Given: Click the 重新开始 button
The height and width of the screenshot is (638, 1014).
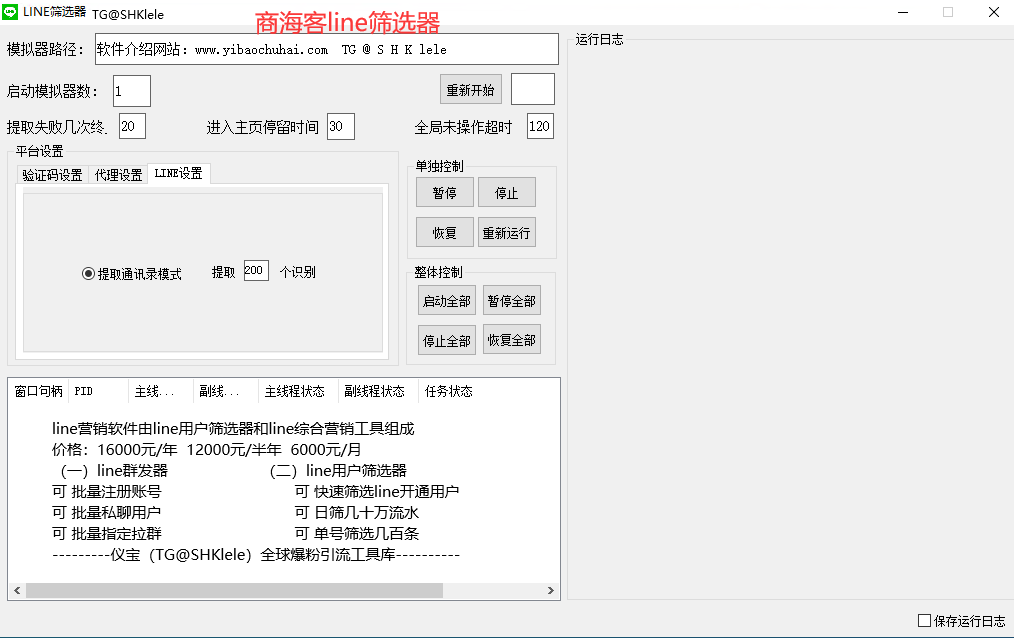Looking at the screenshot, I should (471, 89).
